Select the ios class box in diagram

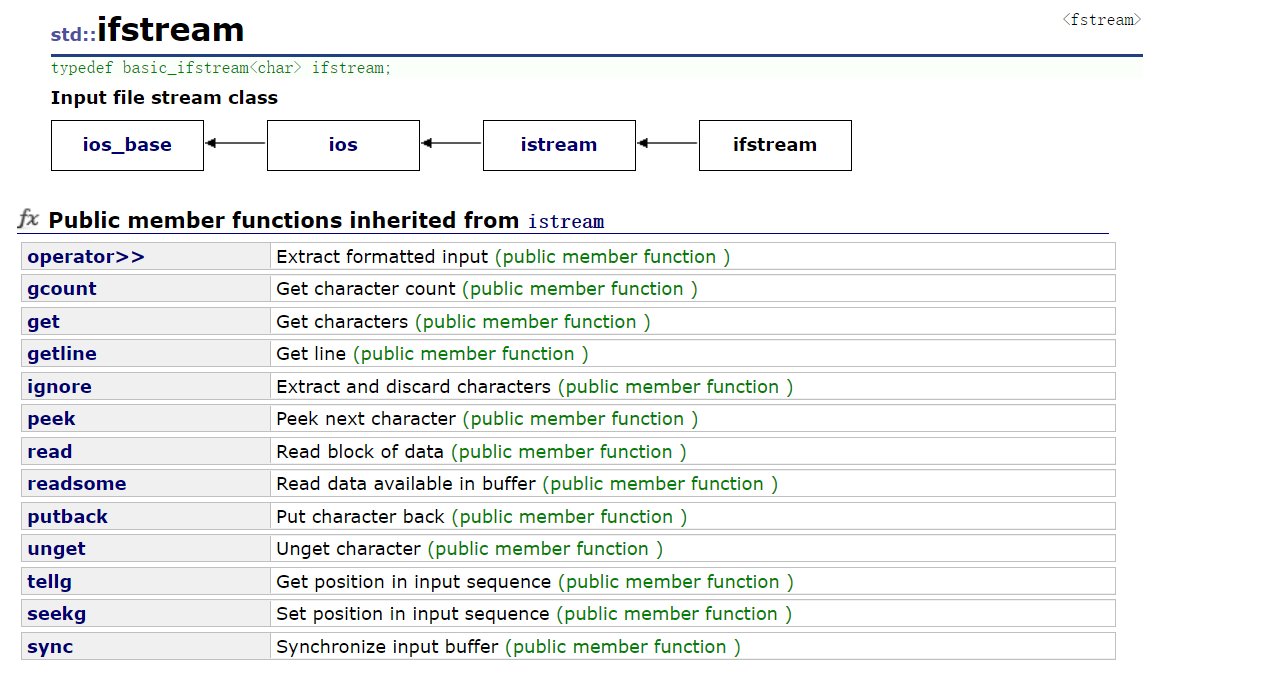tap(343, 145)
